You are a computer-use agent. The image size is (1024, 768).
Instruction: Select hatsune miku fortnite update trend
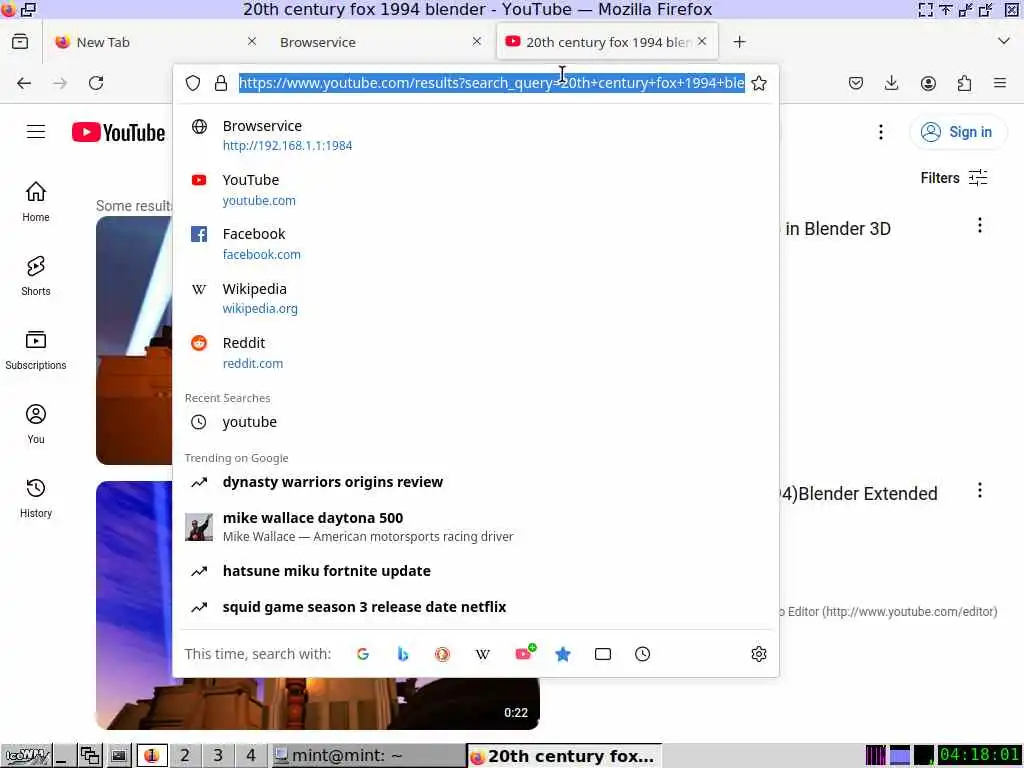[x=475, y=571]
